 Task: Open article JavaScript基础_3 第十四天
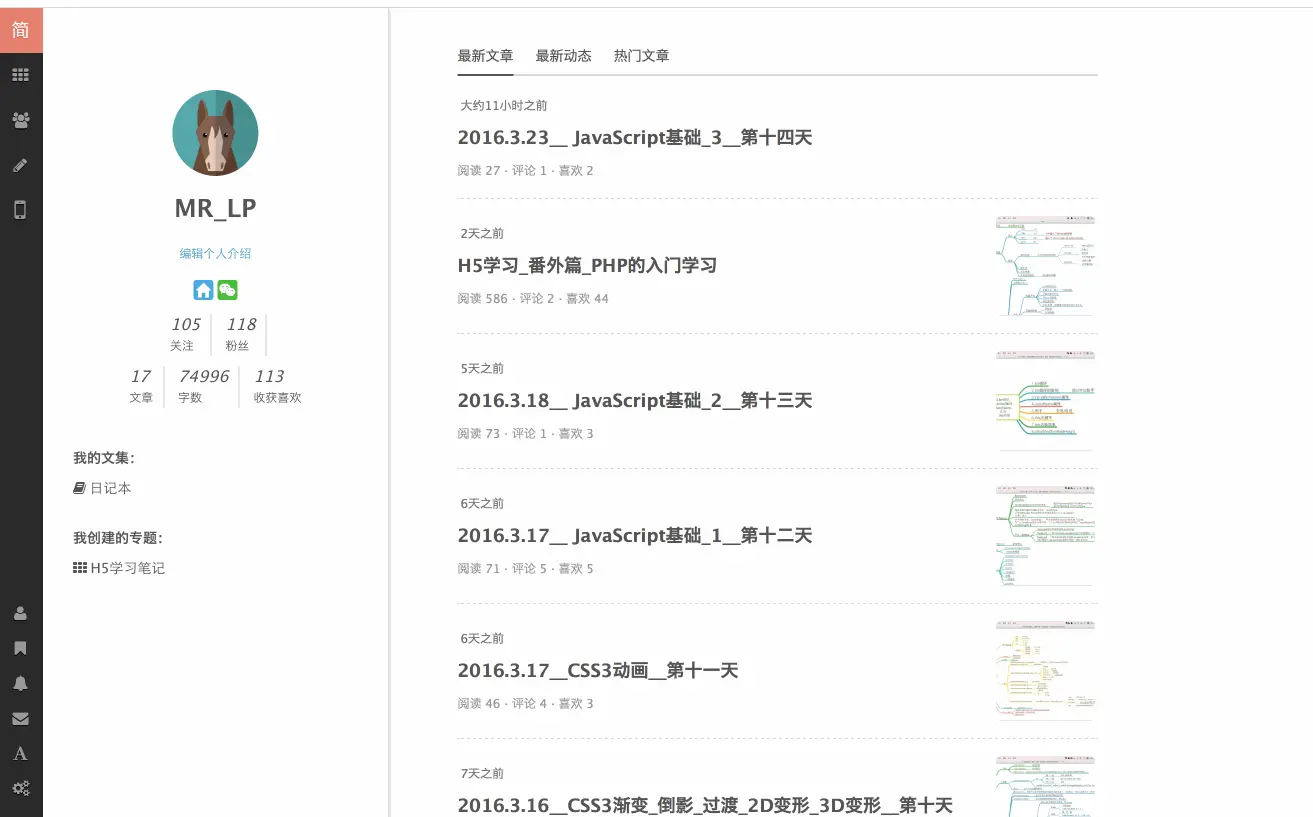coord(634,138)
